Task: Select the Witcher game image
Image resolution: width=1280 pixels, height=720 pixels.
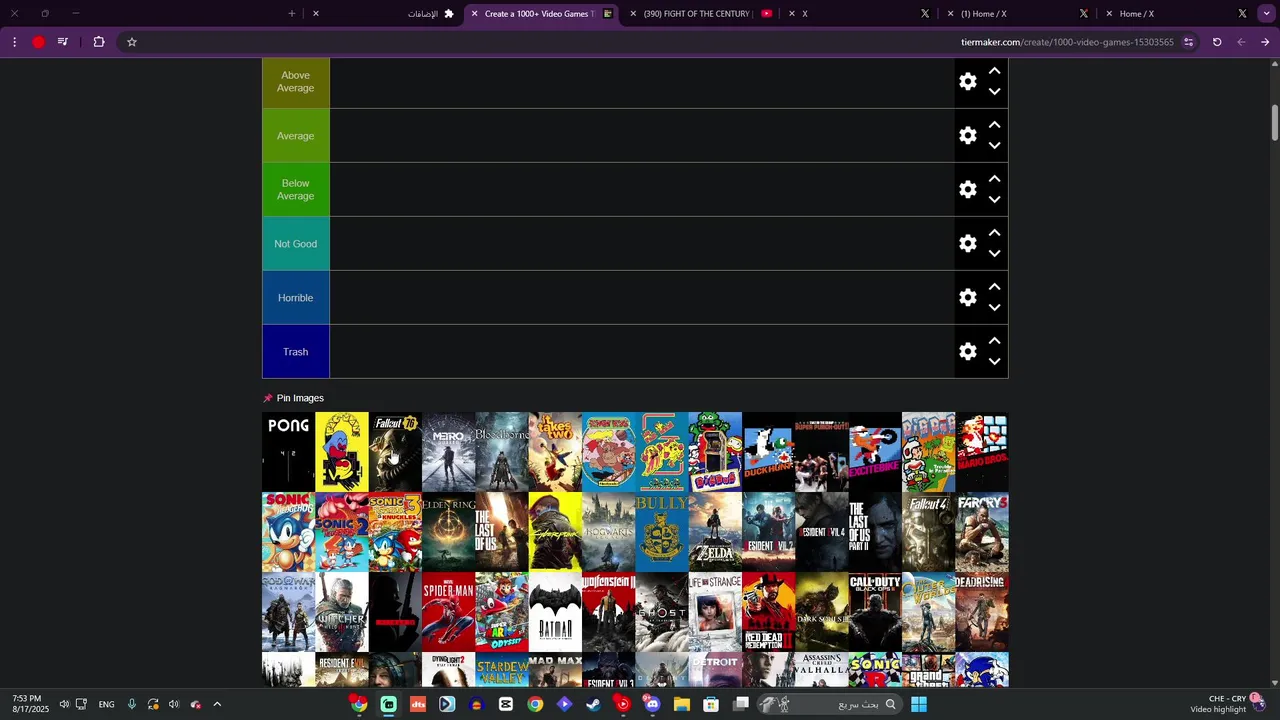Action: (341, 612)
